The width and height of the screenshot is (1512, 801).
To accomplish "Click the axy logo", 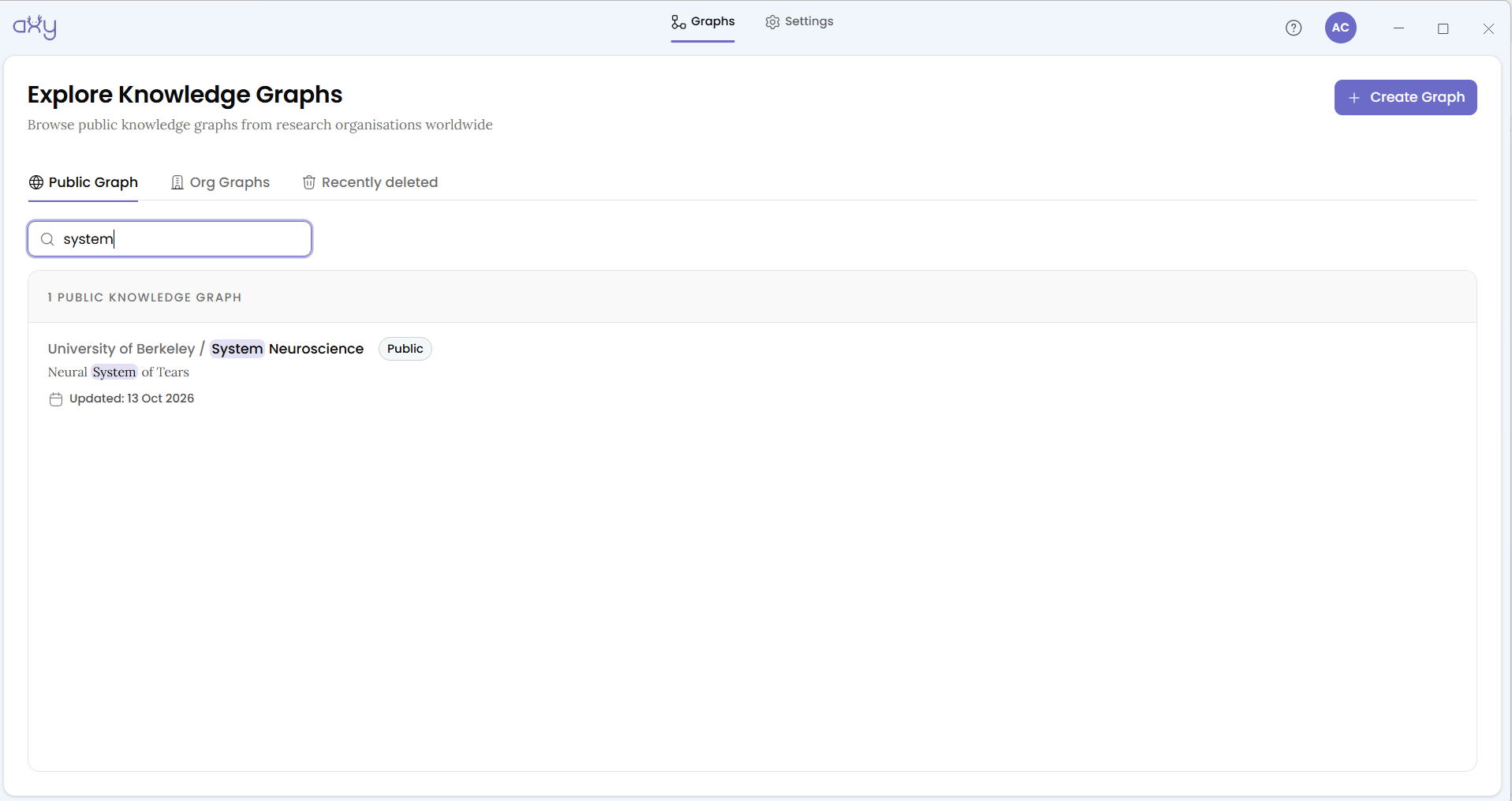I will (x=35, y=27).
